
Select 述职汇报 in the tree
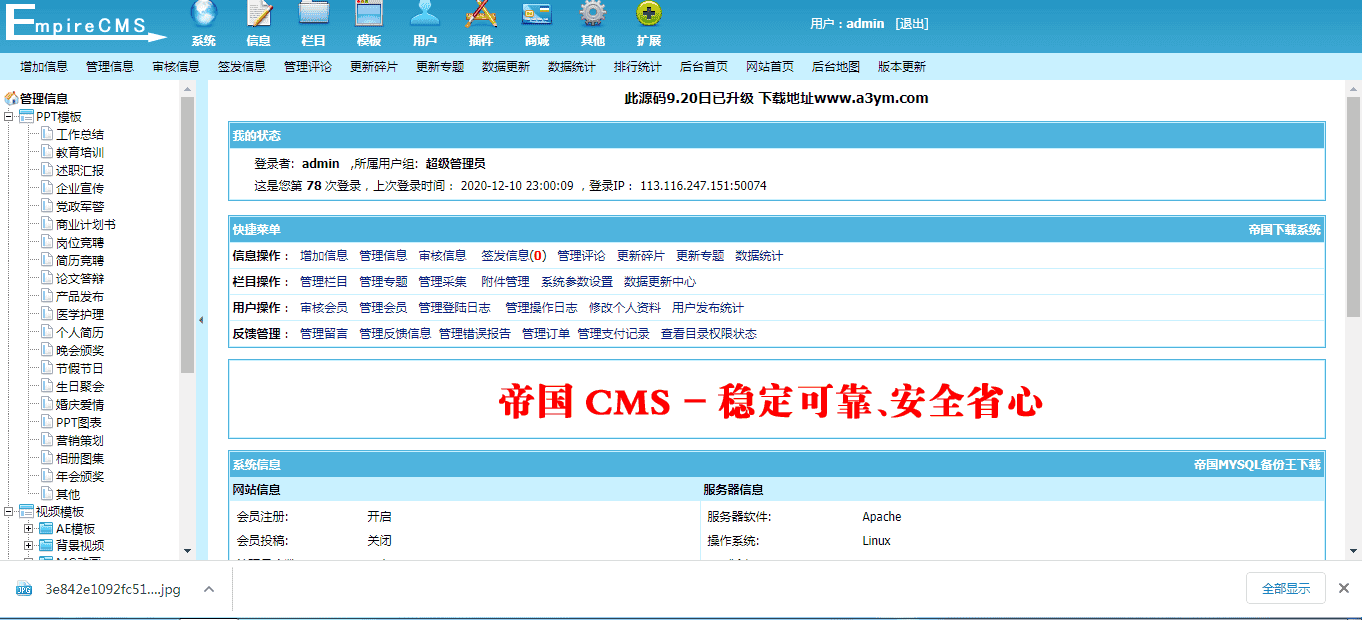coord(80,170)
